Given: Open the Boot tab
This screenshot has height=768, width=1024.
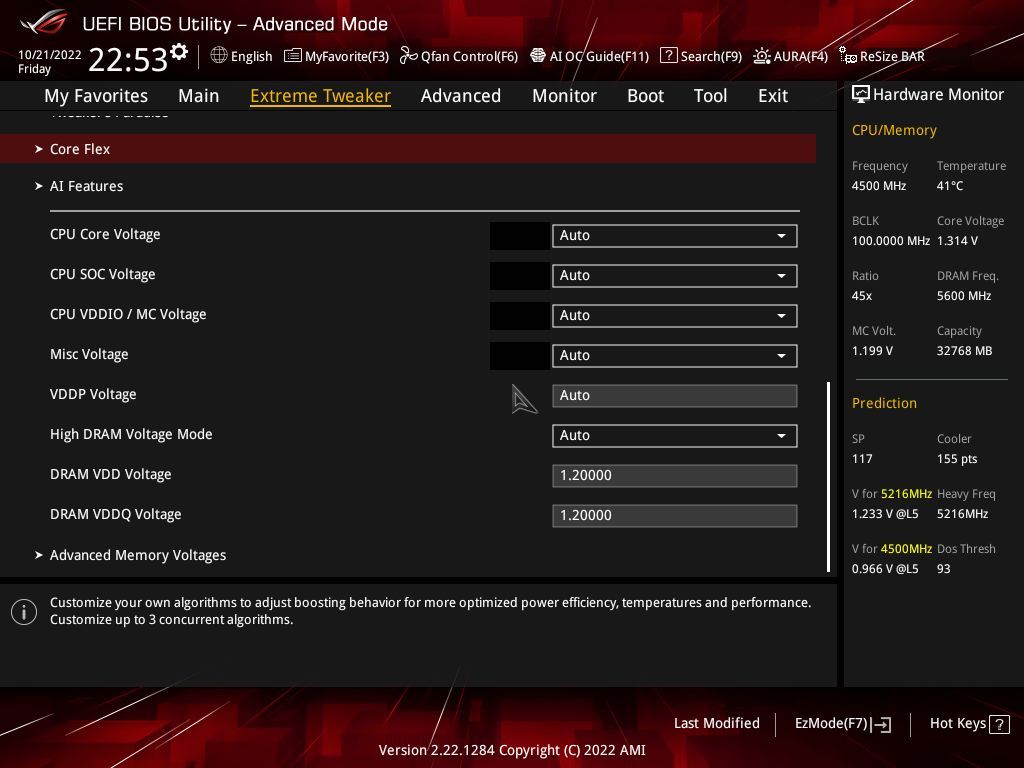Looking at the screenshot, I should click(645, 96).
